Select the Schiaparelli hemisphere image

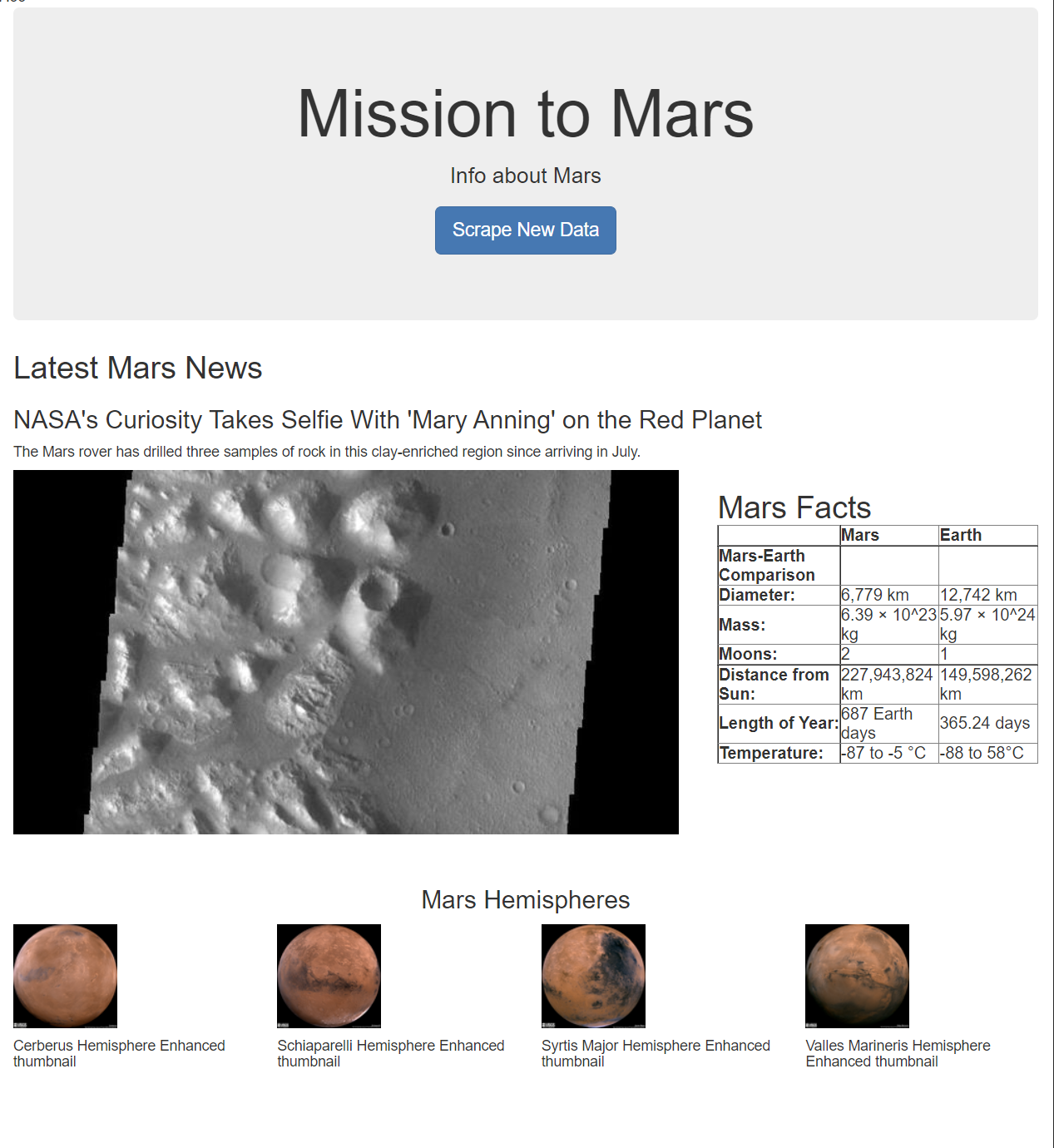tap(329, 976)
